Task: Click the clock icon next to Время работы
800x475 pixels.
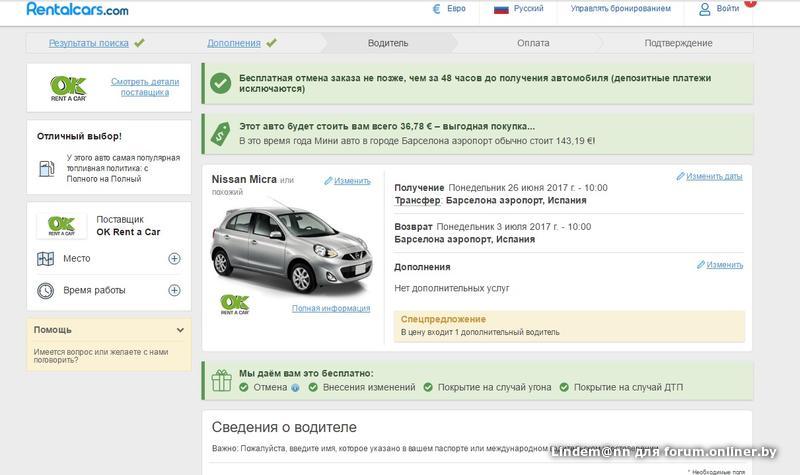Action: pyautogui.click(x=45, y=290)
